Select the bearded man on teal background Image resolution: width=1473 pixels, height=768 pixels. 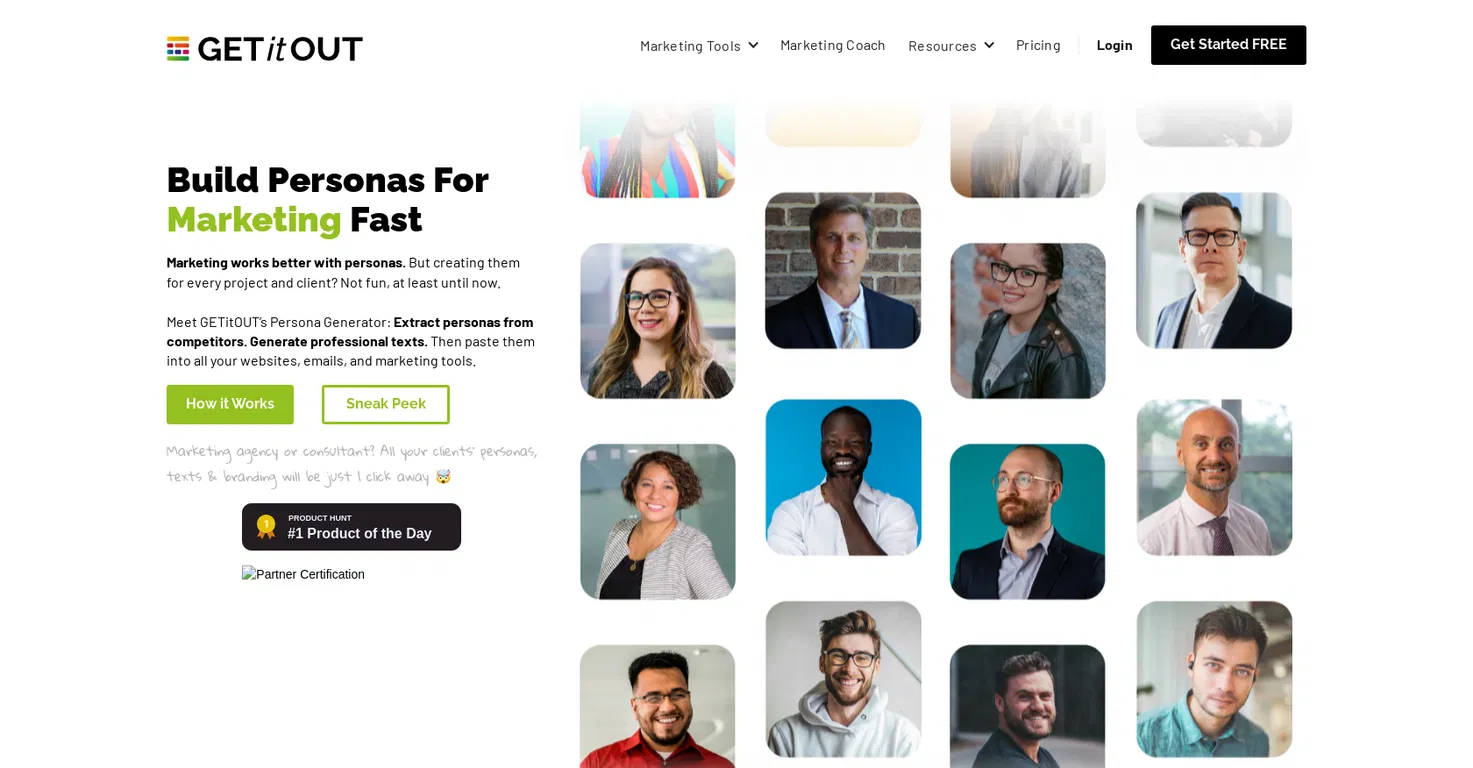coord(1028,522)
